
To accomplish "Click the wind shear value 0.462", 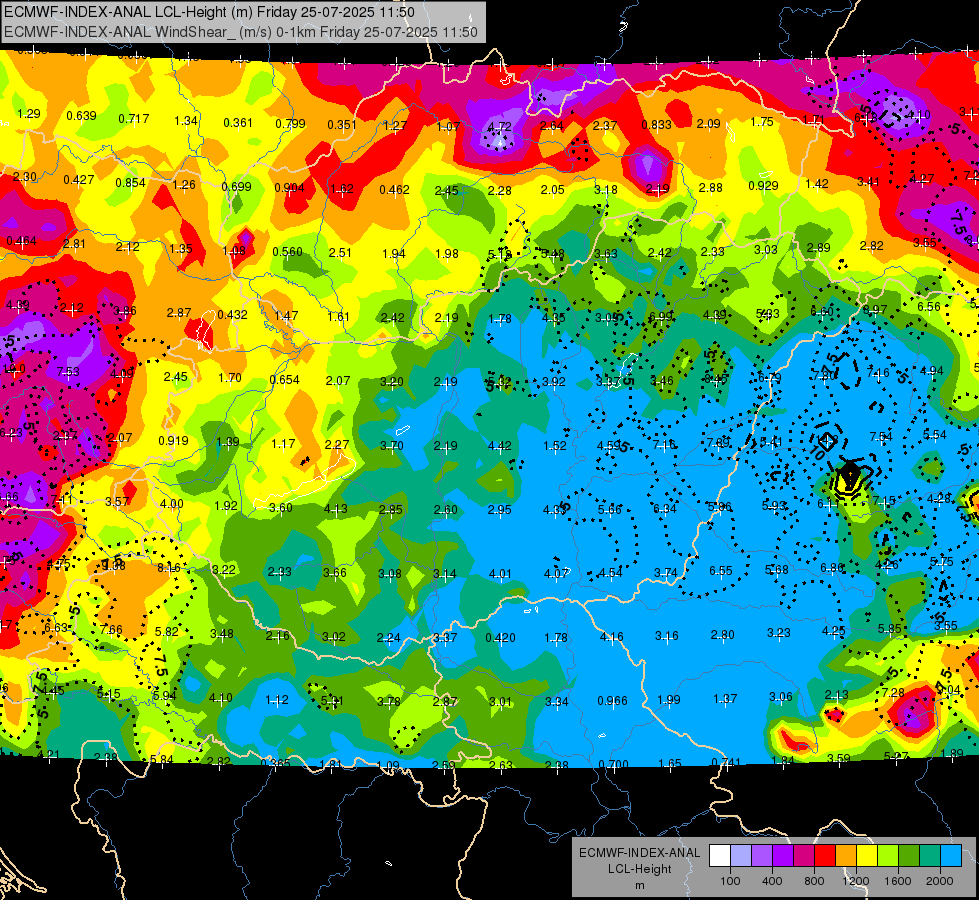I will 394,189.
